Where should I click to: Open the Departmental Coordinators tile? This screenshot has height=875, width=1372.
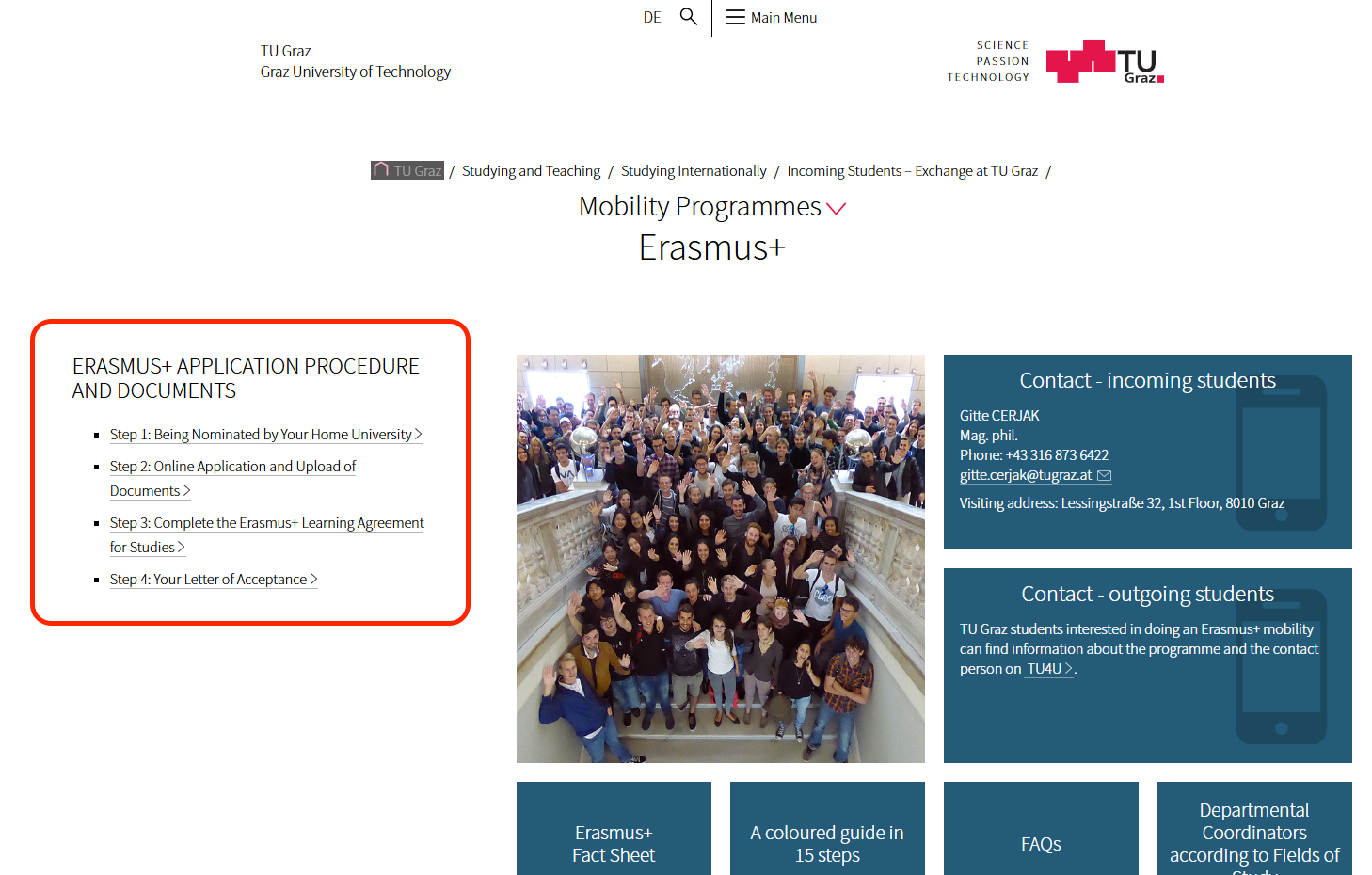coord(1254,828)
